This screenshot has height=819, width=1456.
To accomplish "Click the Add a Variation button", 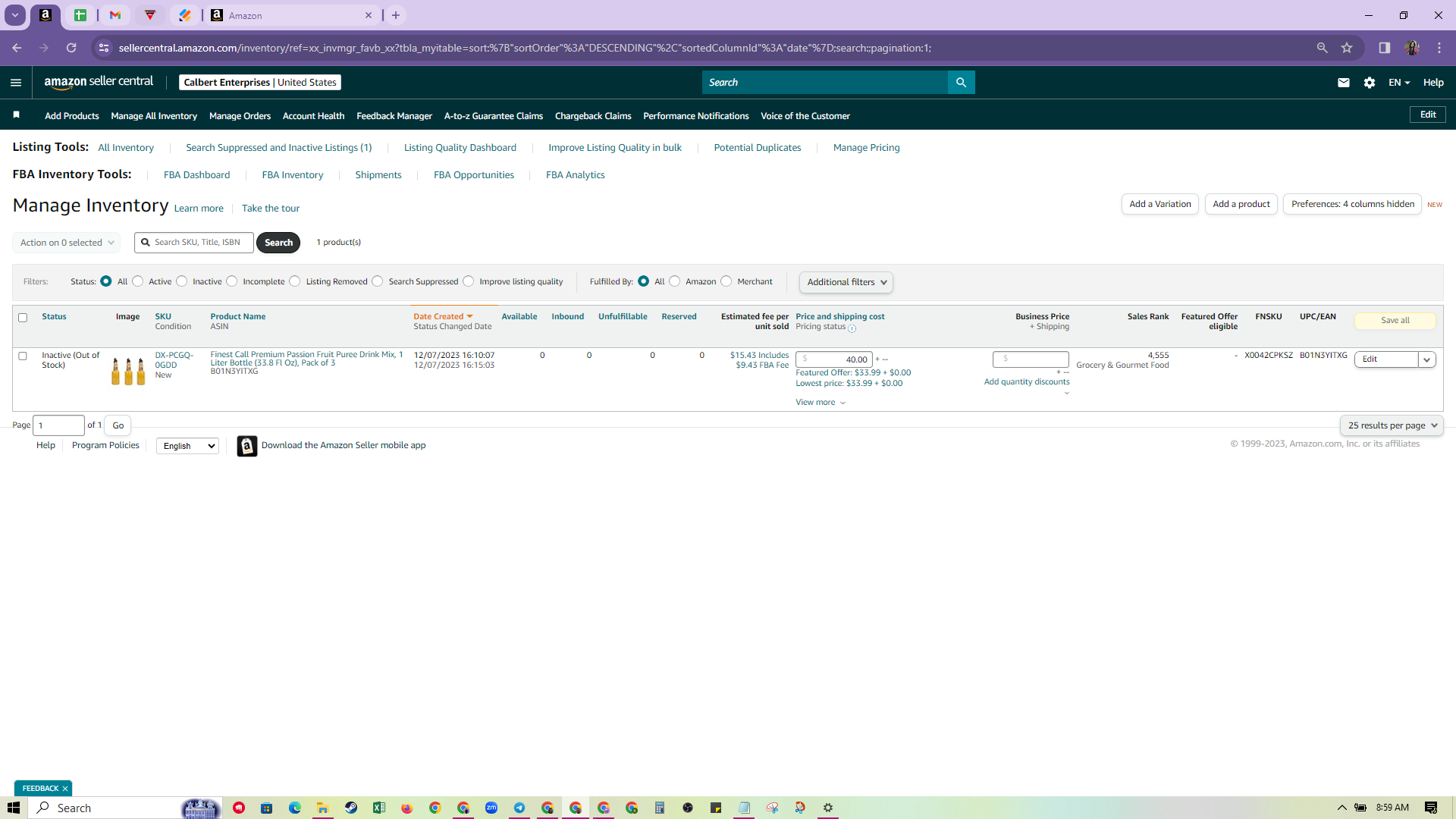I will coord(1159,204).
